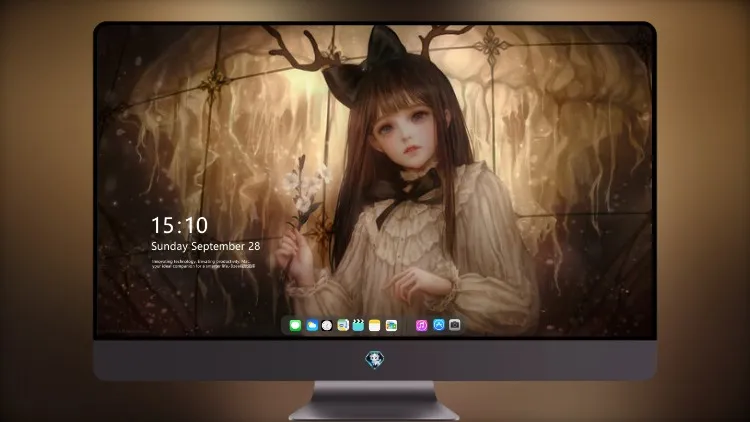The height and width of the screenshot is (422, 750).
Task: Click the tagline under the date widget
Action: [x=203, y=264]
